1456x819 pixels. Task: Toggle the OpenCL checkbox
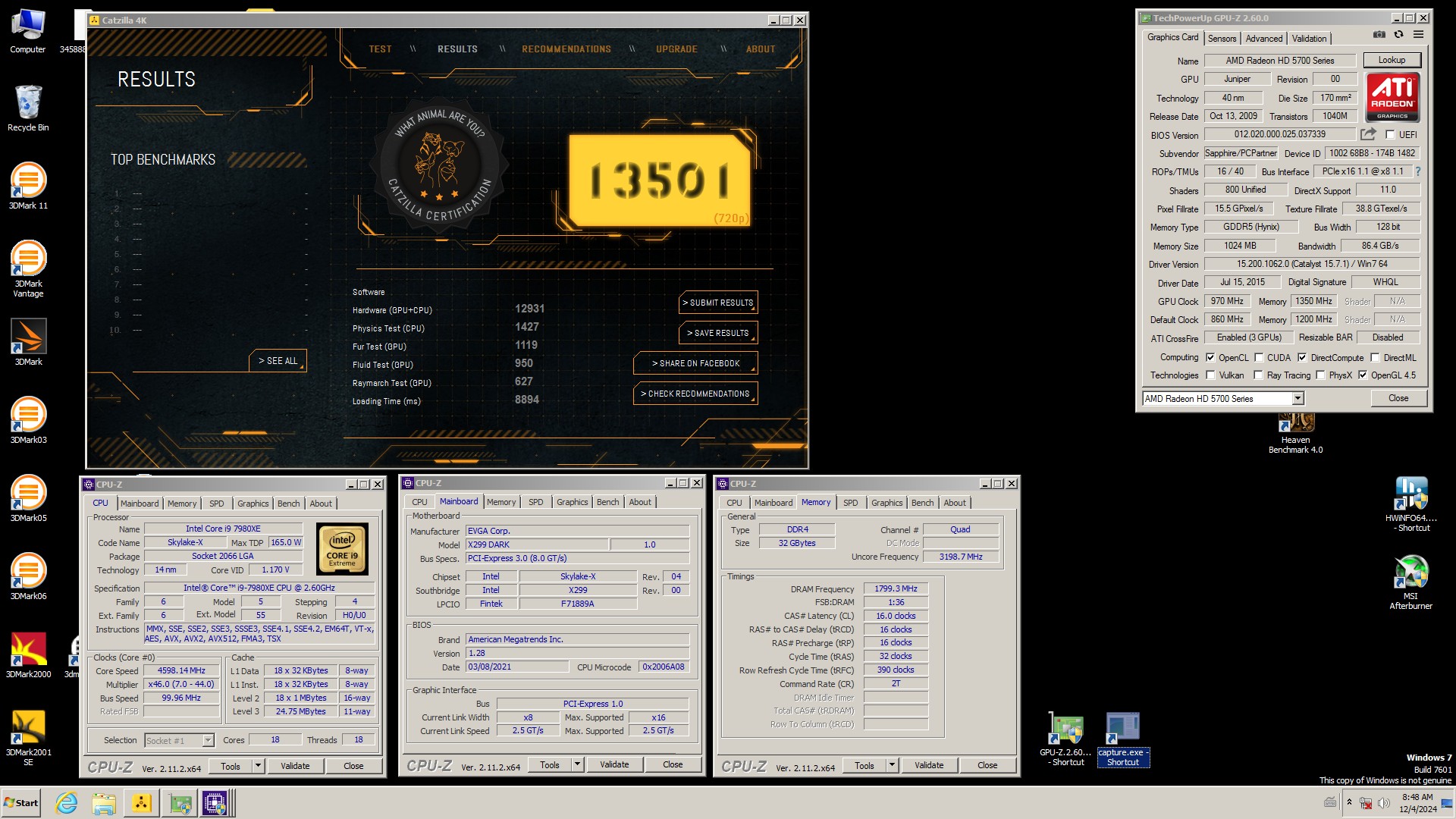[x=1210, y=357]
